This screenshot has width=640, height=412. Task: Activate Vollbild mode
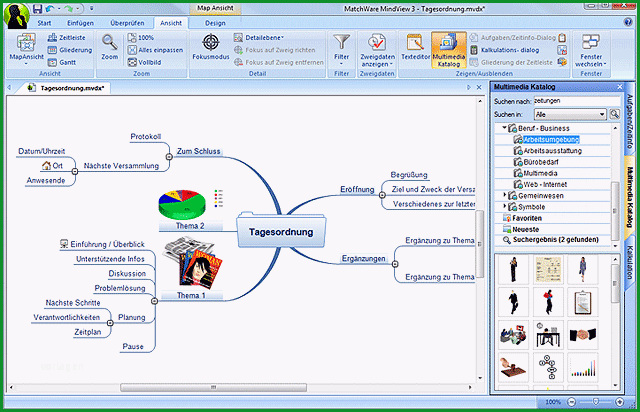tap(144, 62)
